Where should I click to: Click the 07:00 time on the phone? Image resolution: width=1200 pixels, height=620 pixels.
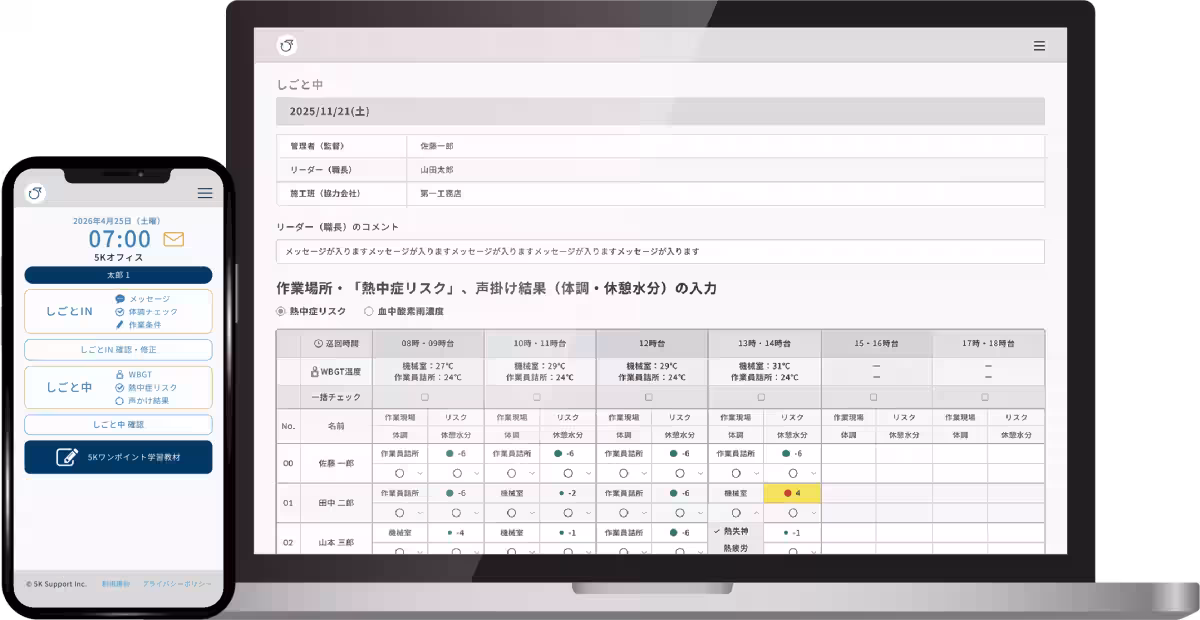(120, 239)
